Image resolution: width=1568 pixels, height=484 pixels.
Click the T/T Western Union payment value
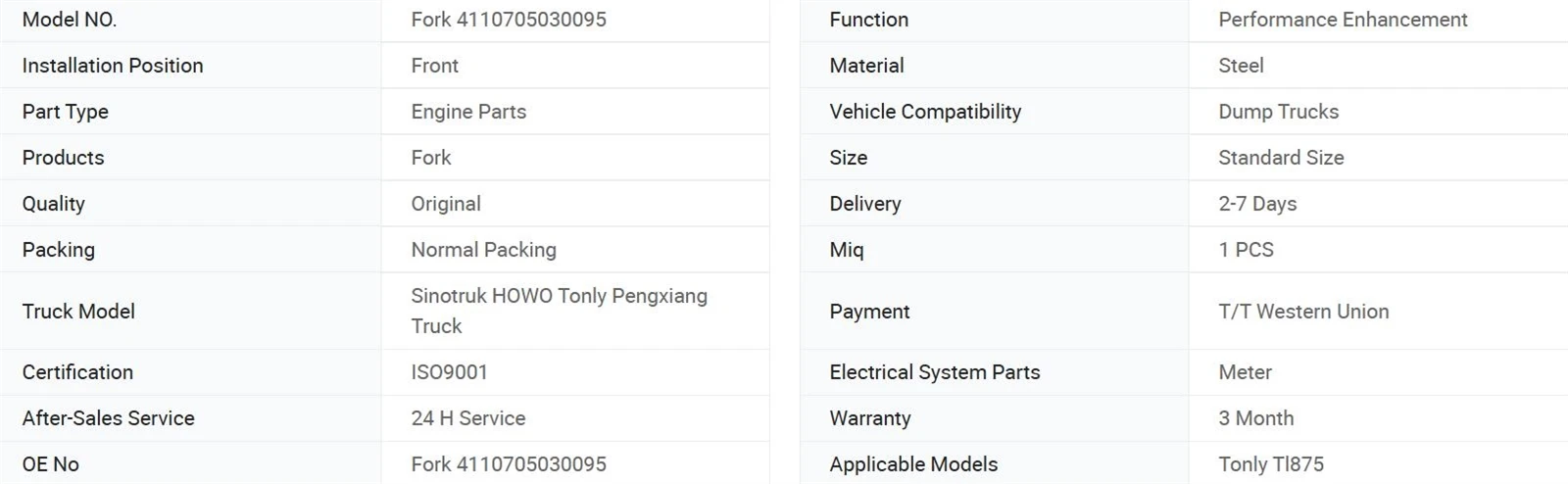(x=1303, y=312)
